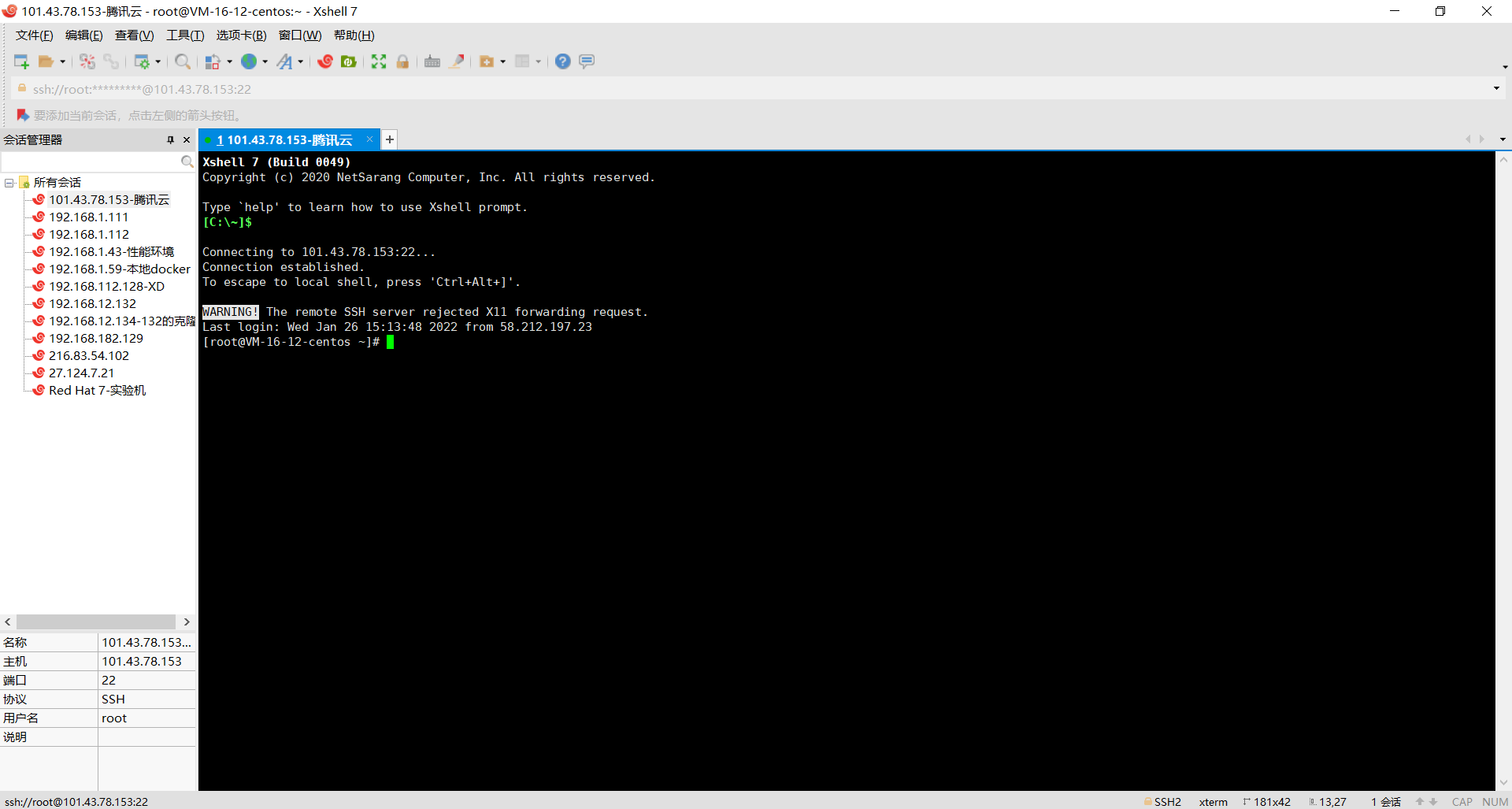Click the SSH2 status bar indicator
The height and width of the screenshot is (809, 1512).
tap(1163, 802)
